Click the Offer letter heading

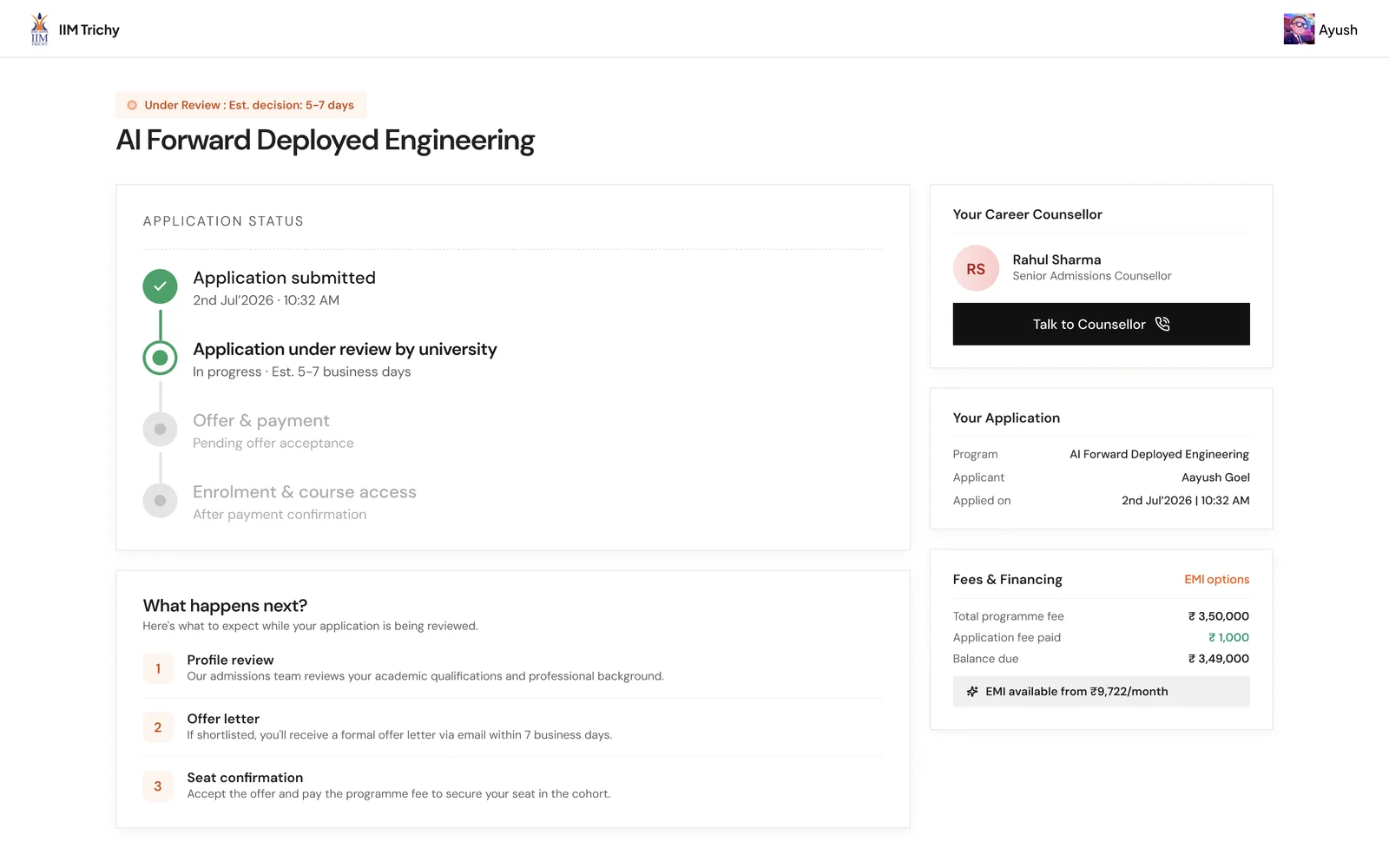(223, 720)
